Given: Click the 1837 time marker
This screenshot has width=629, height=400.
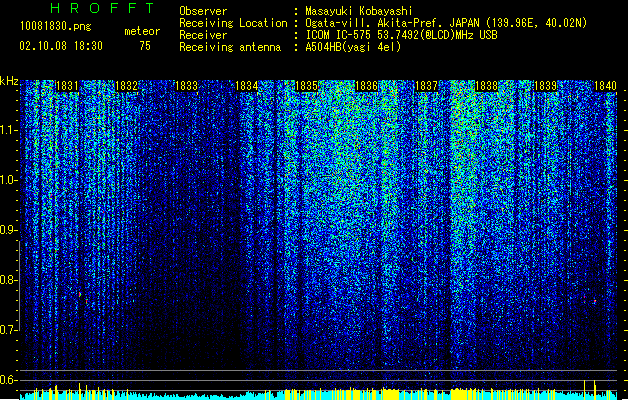Looking at the screenshot, I should [x=426, y=86].
